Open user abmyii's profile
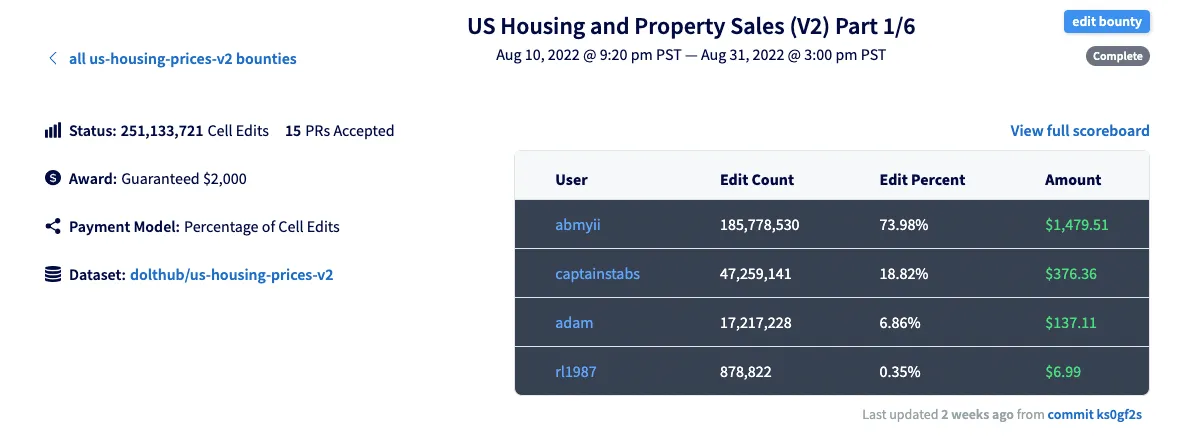The image size is (1190, 439). click(578, 225)
